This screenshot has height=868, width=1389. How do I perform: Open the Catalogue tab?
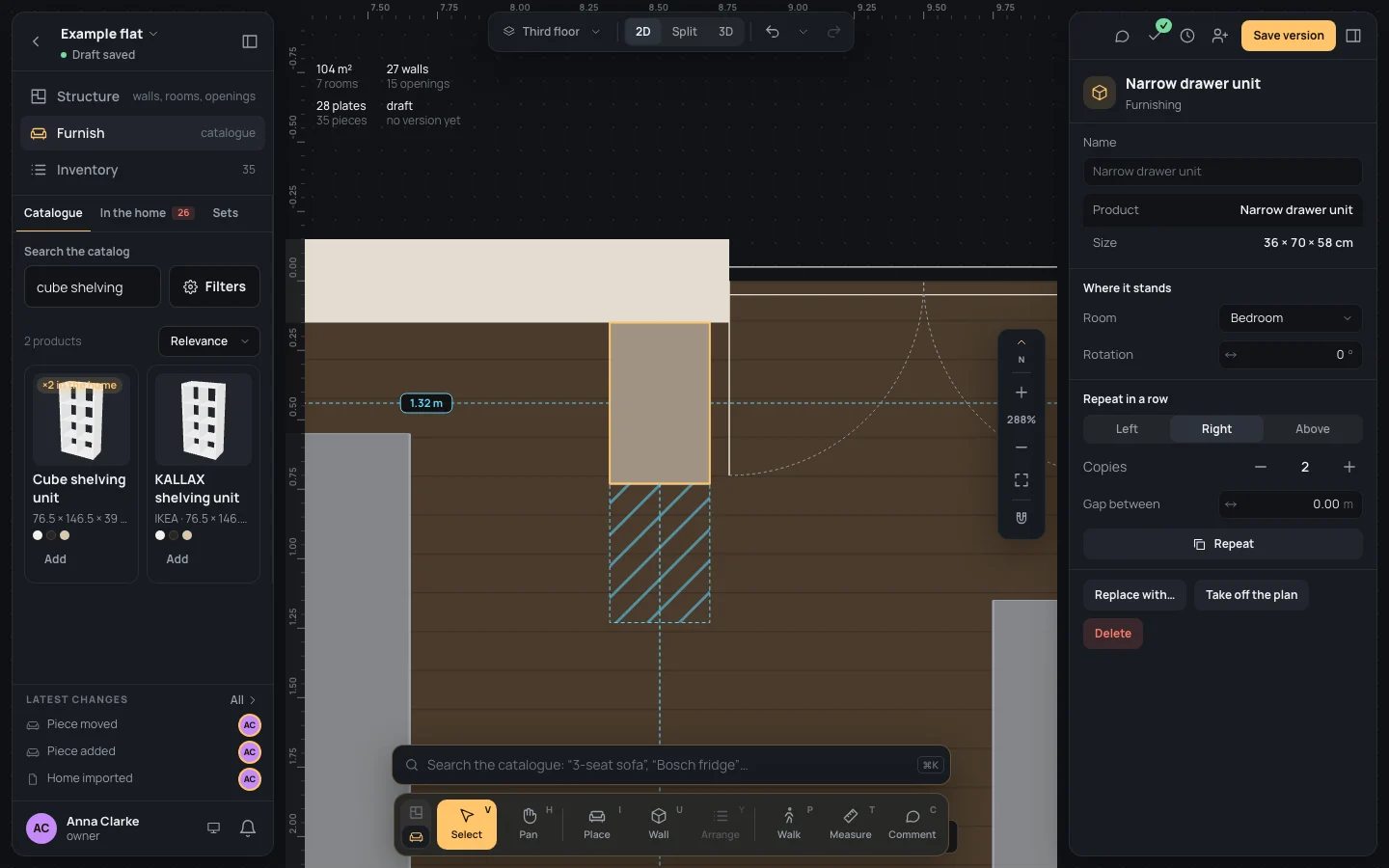[53, 213]
